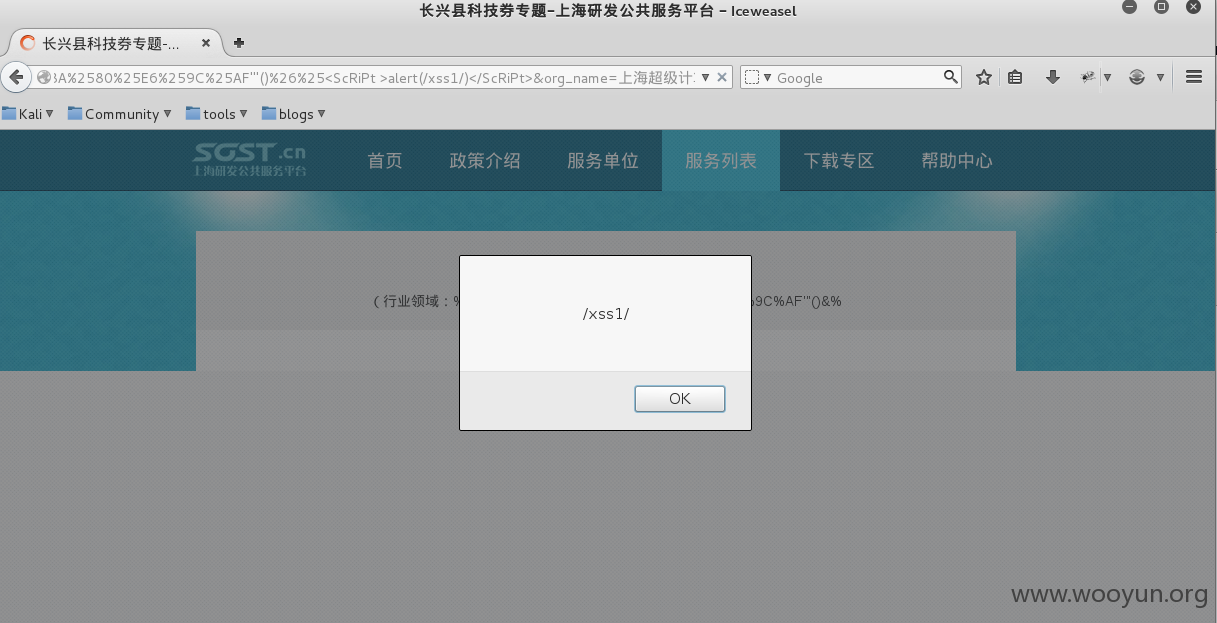The width and height of the screenshot is (1217, 623).
Task: Expand the bug extension dropdown arrow
Action: pos(1107,77)
